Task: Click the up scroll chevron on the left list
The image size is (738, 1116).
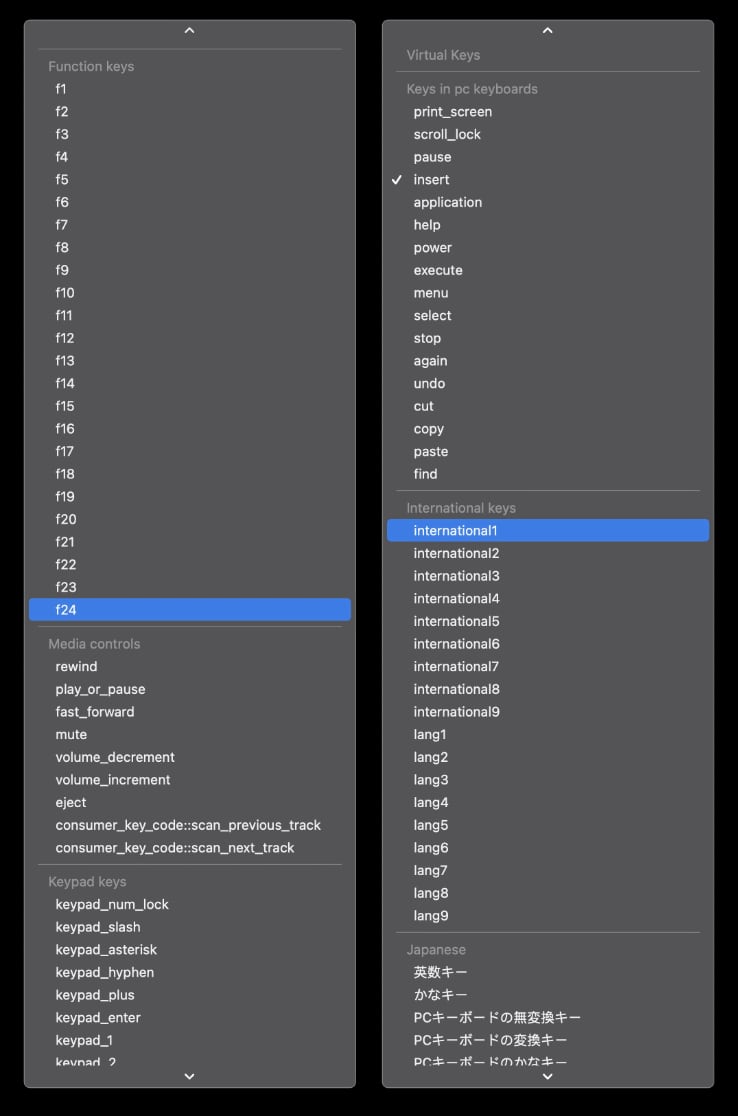Action: [189, 30]
